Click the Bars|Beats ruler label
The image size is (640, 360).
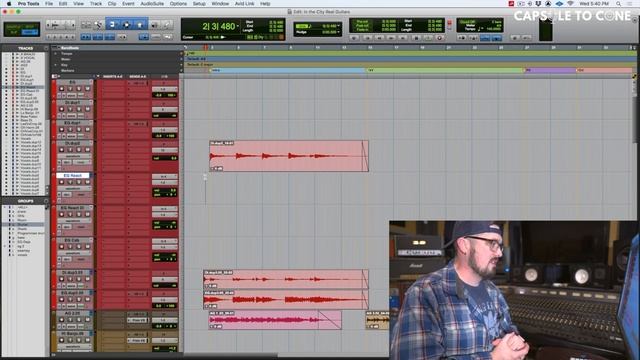pyautogui.click(x=70, y=48)
